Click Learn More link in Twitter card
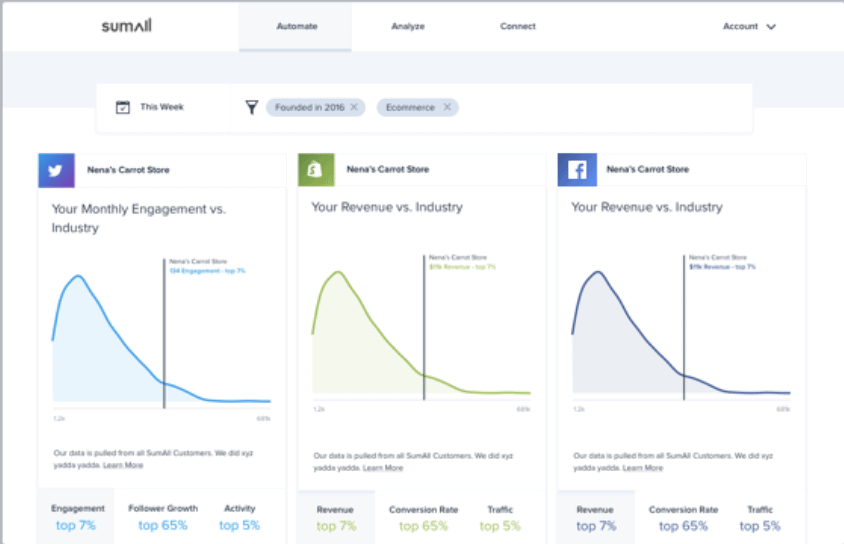 (123, 465)
